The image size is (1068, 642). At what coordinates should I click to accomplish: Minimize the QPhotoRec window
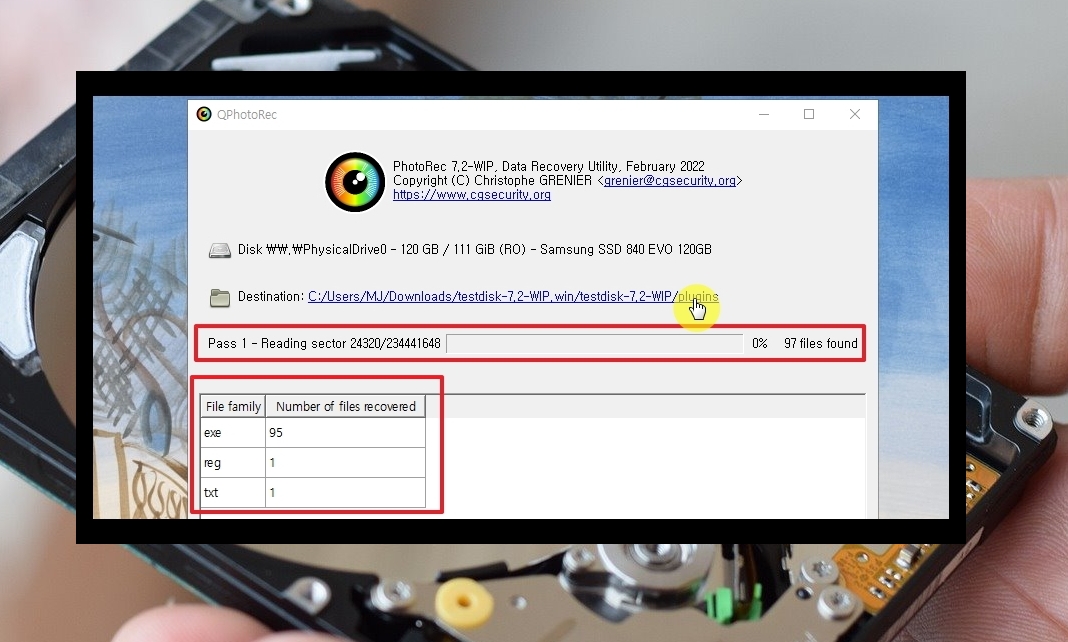coord(764,114)
